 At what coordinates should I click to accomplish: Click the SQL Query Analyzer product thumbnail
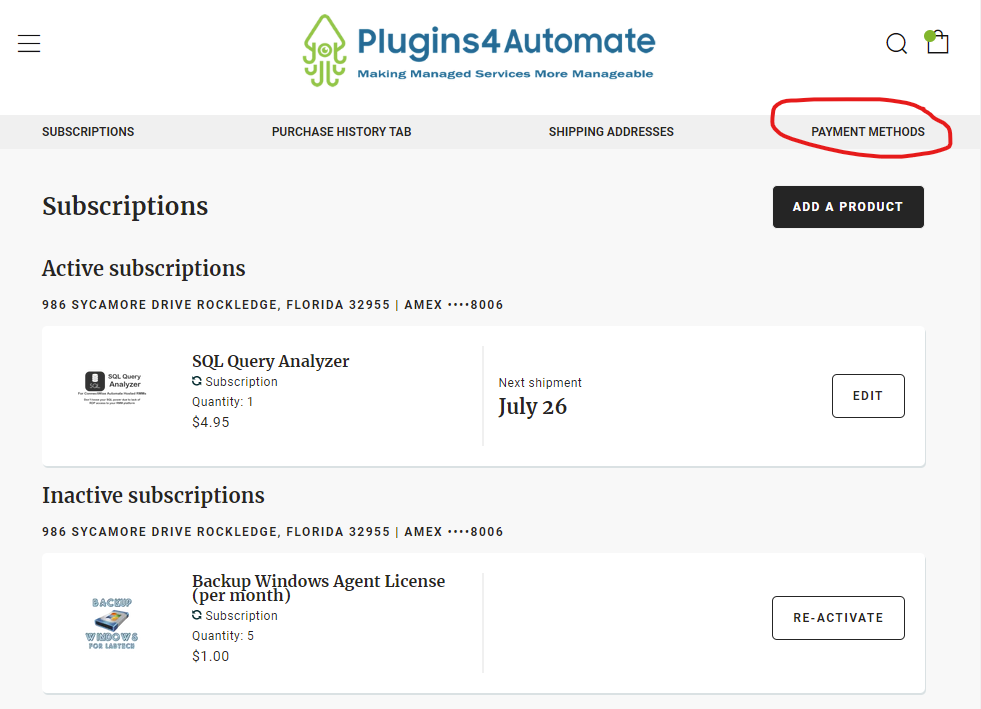point(112,387)
